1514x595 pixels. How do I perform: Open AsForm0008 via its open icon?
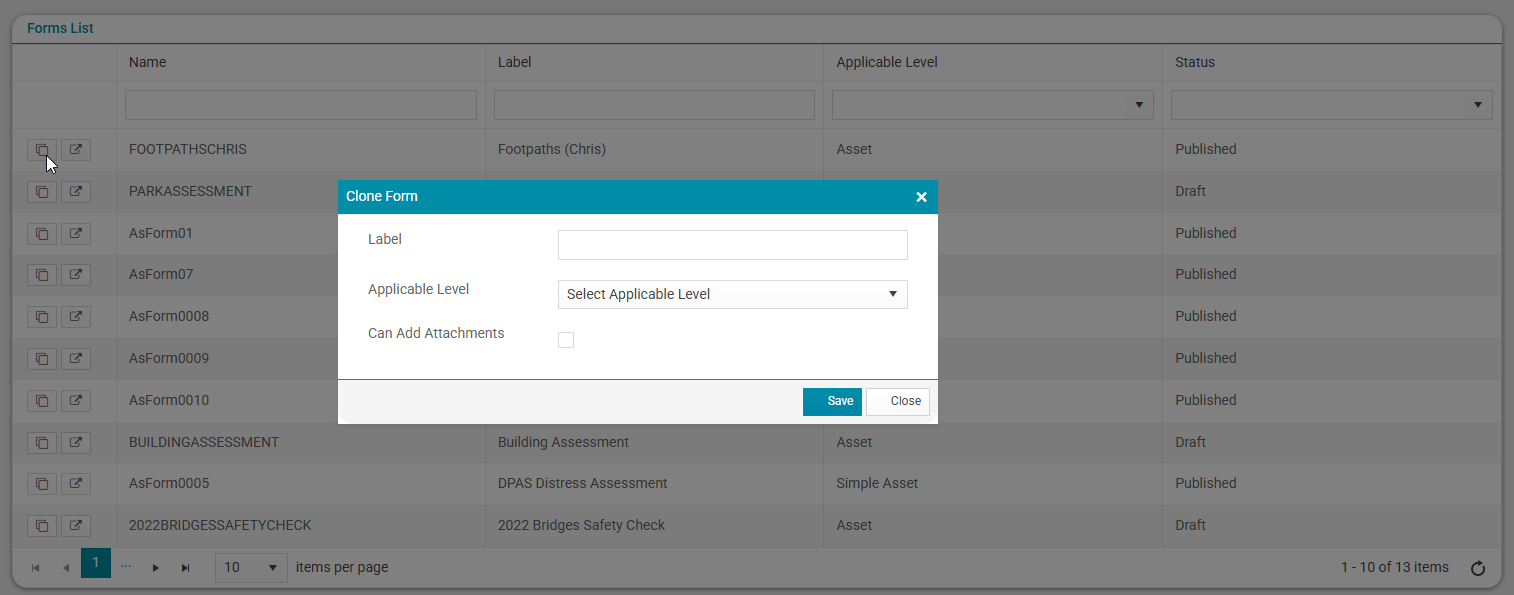coord(76,316)
